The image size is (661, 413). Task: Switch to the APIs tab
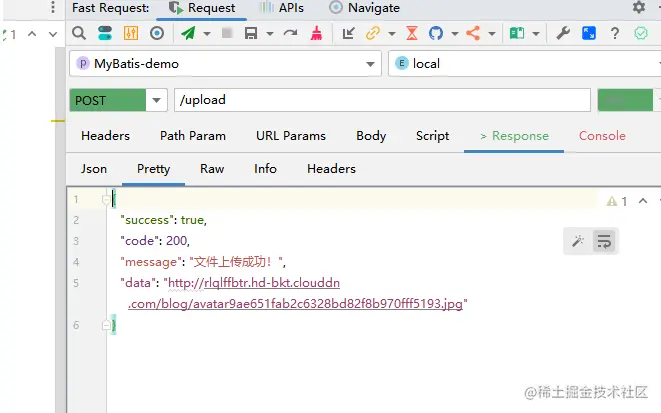point(281,8)
